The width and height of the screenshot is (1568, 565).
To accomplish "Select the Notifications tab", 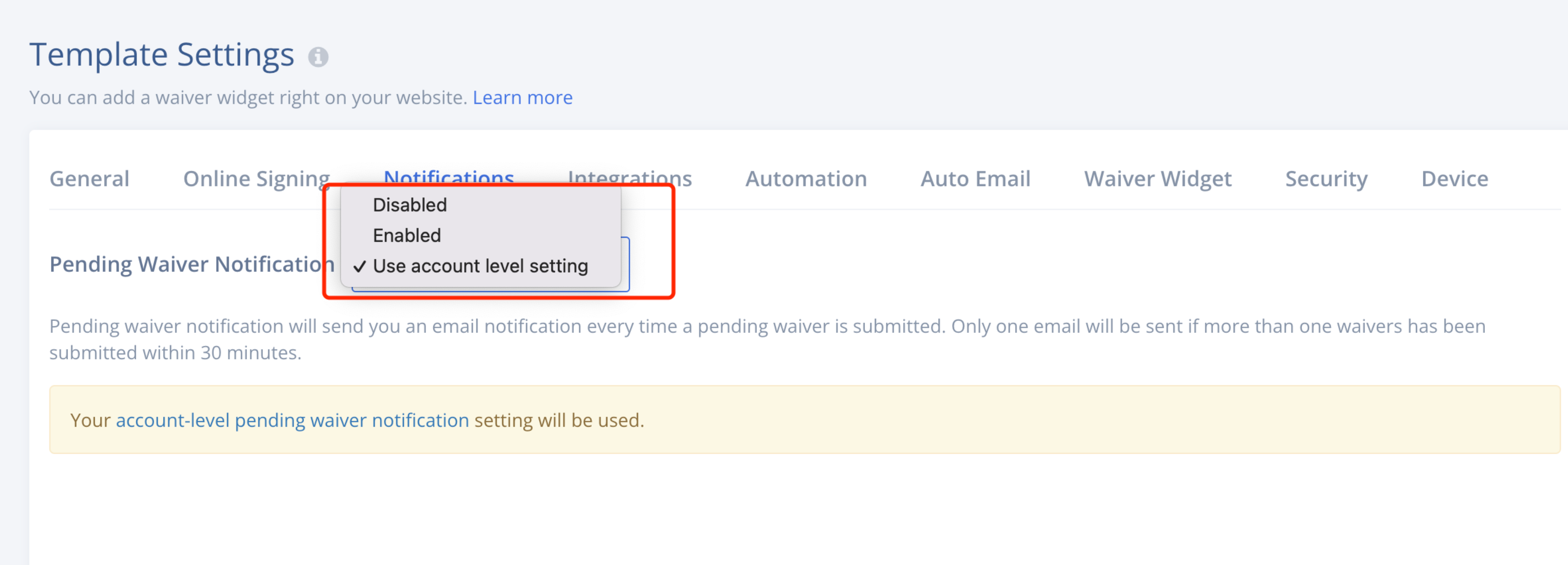I will (x=449, y=177).
